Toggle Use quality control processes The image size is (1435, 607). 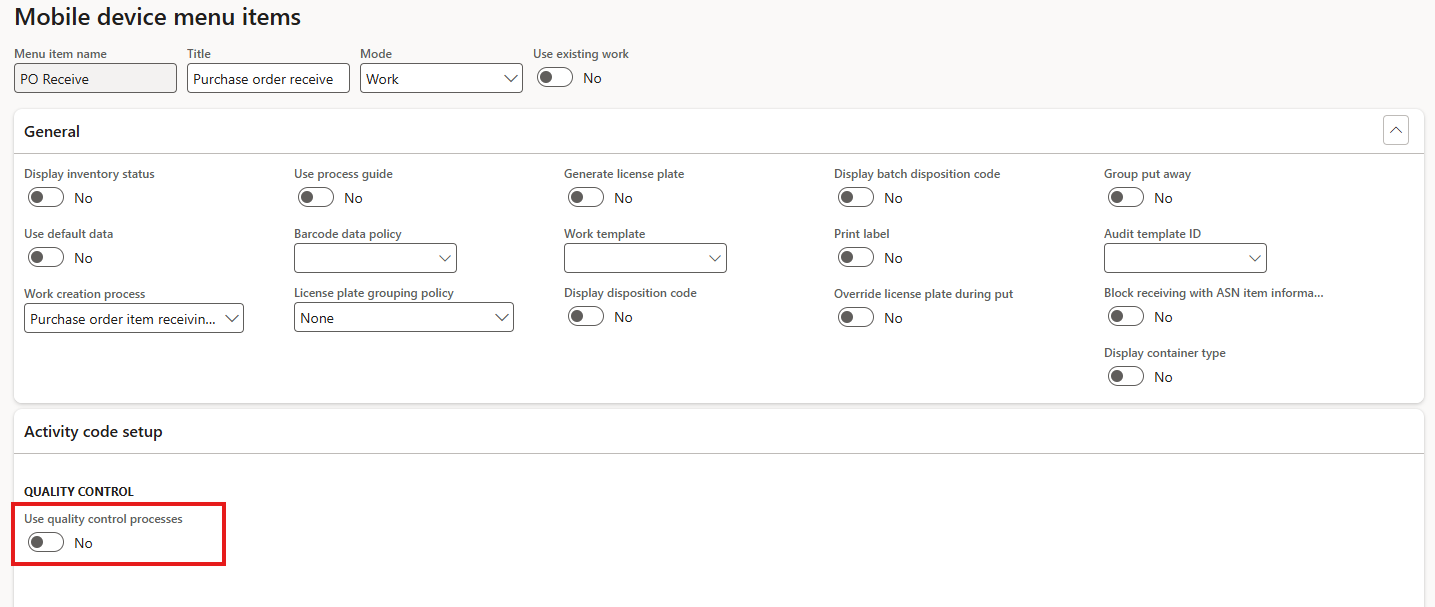[x=46, y=542]
